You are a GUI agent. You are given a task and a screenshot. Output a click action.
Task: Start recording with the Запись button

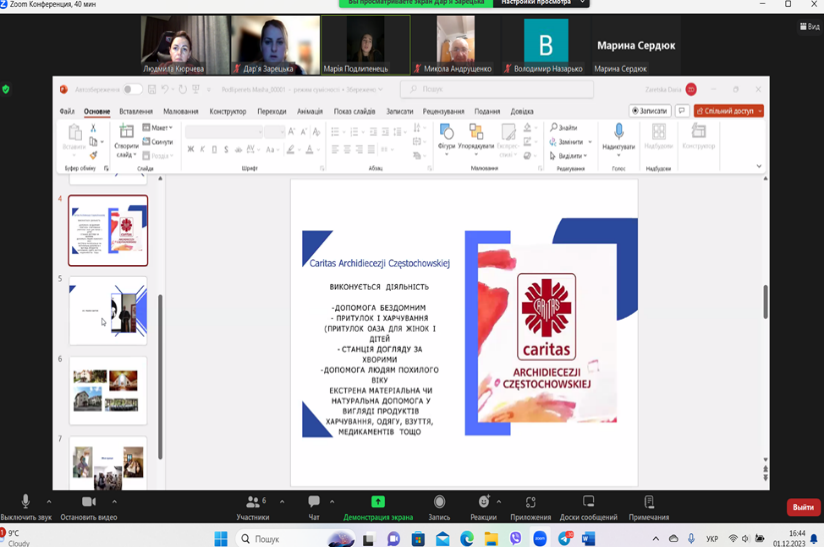pos(439,502)
